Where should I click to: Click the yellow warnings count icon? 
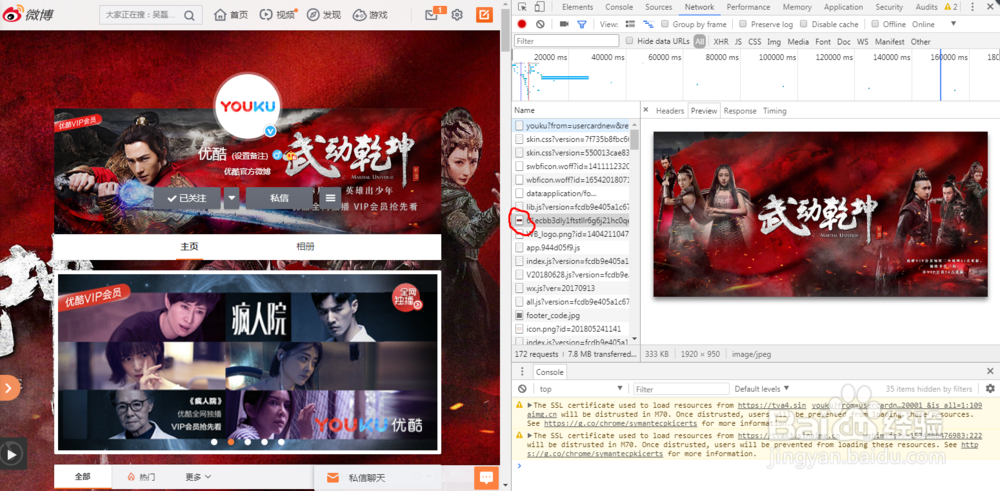pyautogui.click(x=951, y=7)
